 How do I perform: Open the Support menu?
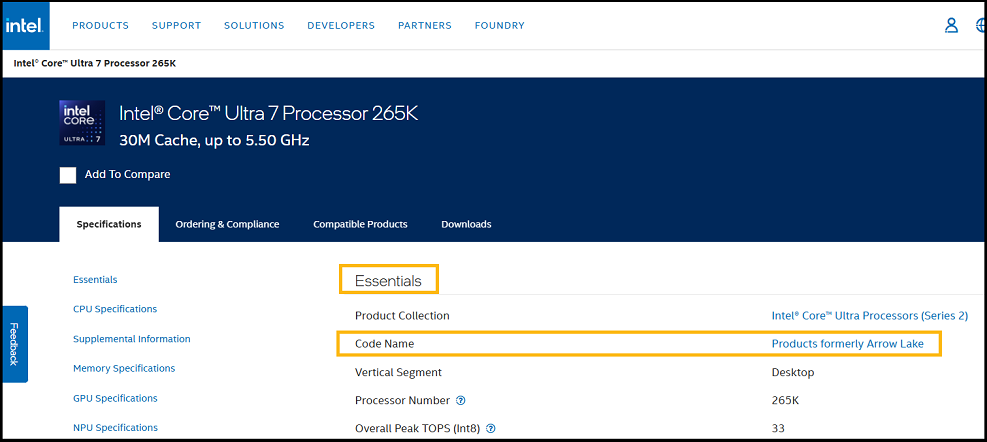click(x=176, y=26)
